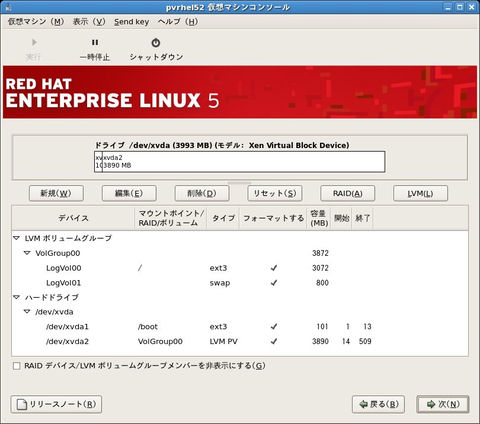The width and height of the screenshot is (480, 424).
Task: Toggle format checkmark for LogVol01
Action: [274, 283]
